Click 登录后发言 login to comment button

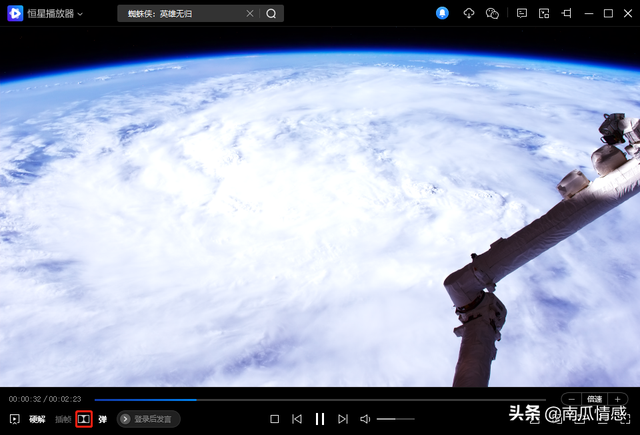click(x=149, y=419)
